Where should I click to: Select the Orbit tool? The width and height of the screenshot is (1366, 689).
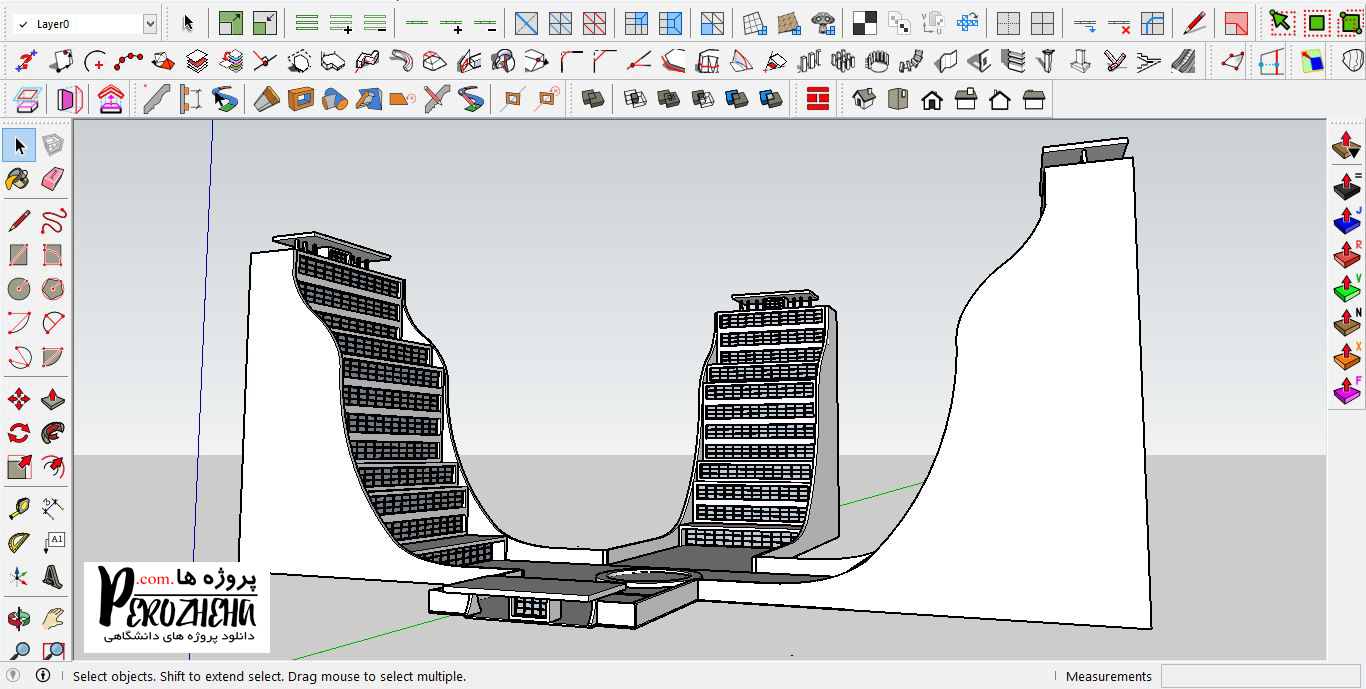point(18,617)
